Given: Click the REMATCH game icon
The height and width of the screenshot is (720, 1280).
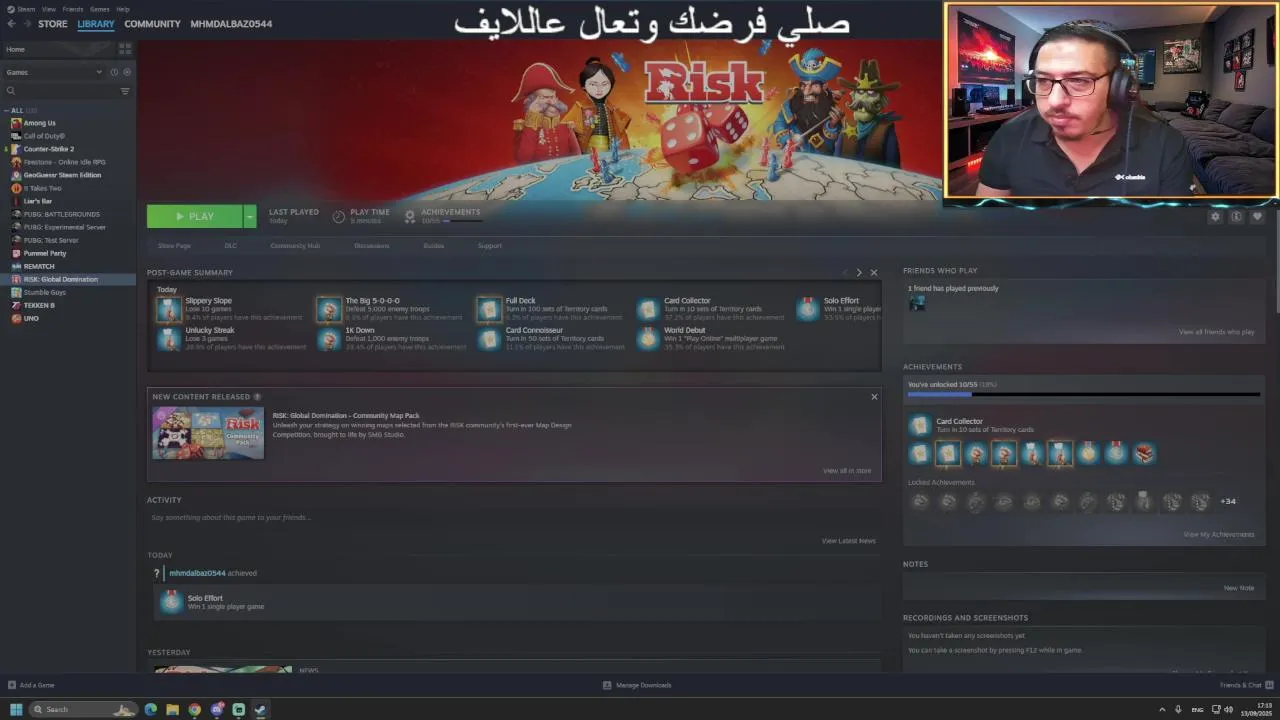Looking at the screenshot, I should [16, 266].
